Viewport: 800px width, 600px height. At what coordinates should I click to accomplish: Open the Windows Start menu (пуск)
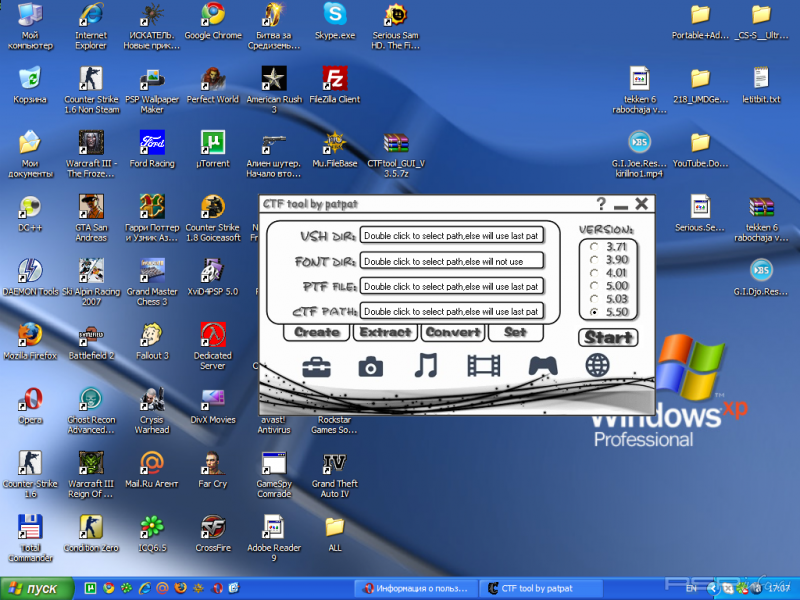[x=38, y=588]
